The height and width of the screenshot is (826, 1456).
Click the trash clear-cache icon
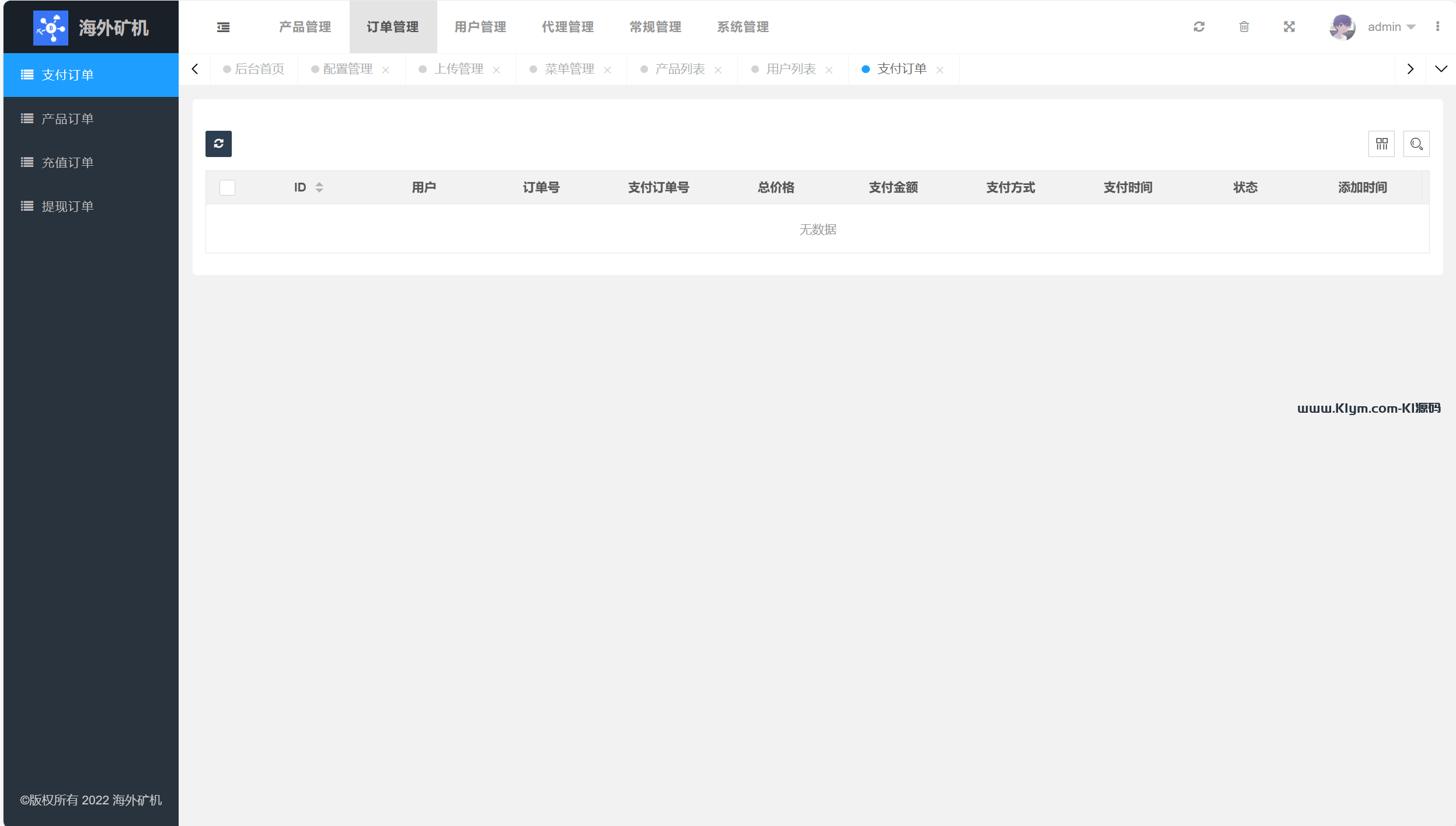click(x=1244, y=27)
